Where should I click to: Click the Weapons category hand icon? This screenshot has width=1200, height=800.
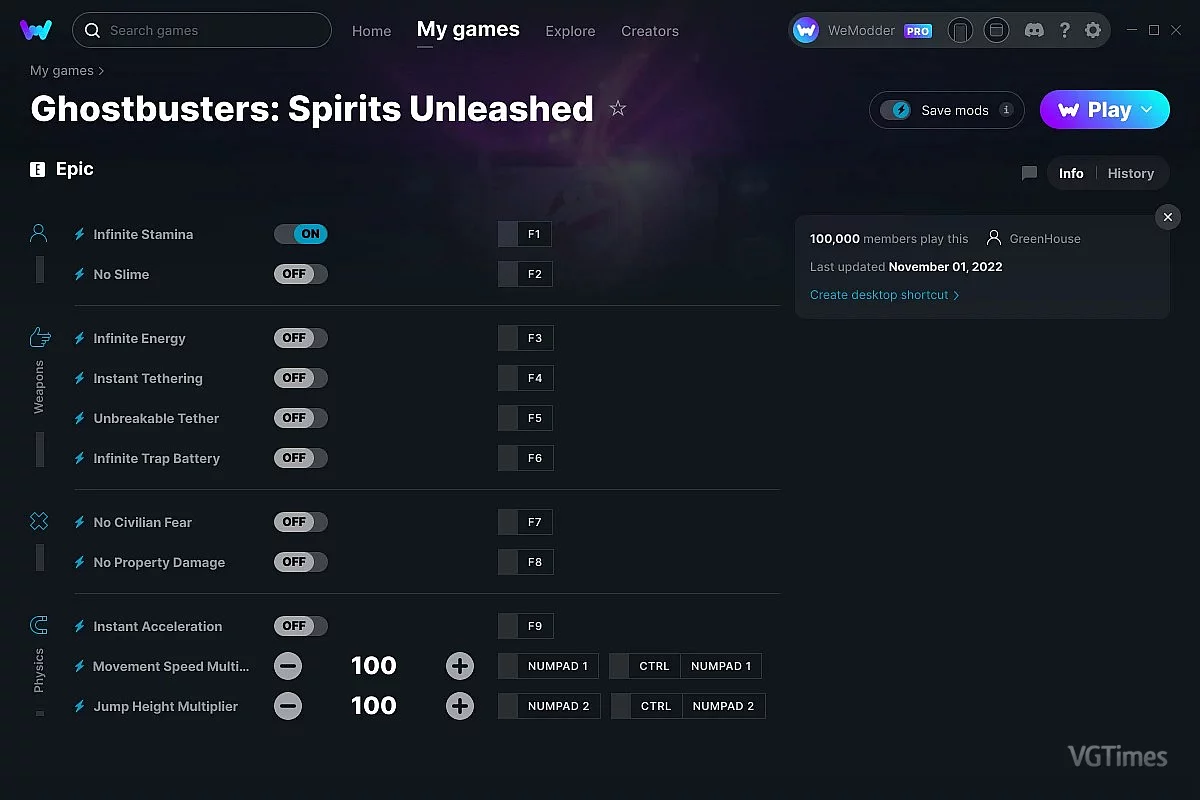[x=39, y=337]
